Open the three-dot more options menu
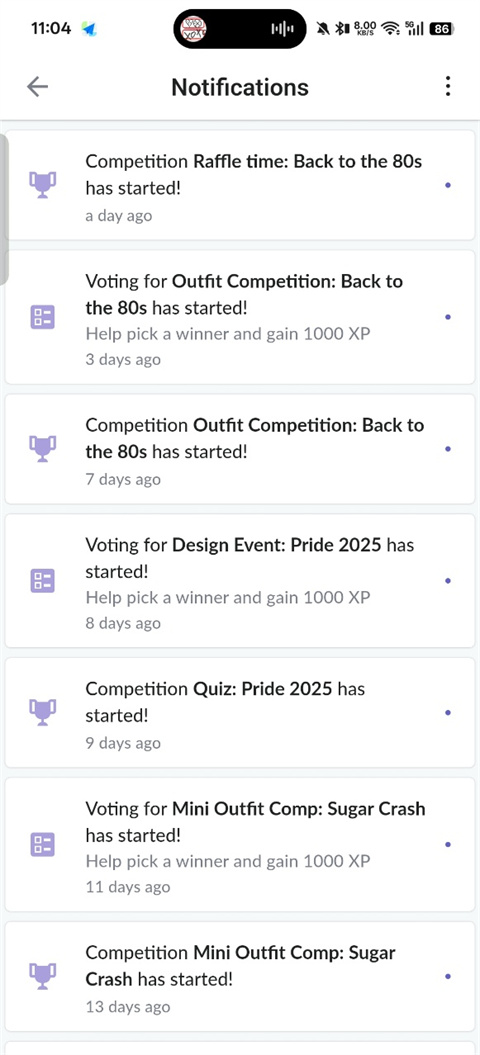480x1055 pixels. tap(448, 86)
